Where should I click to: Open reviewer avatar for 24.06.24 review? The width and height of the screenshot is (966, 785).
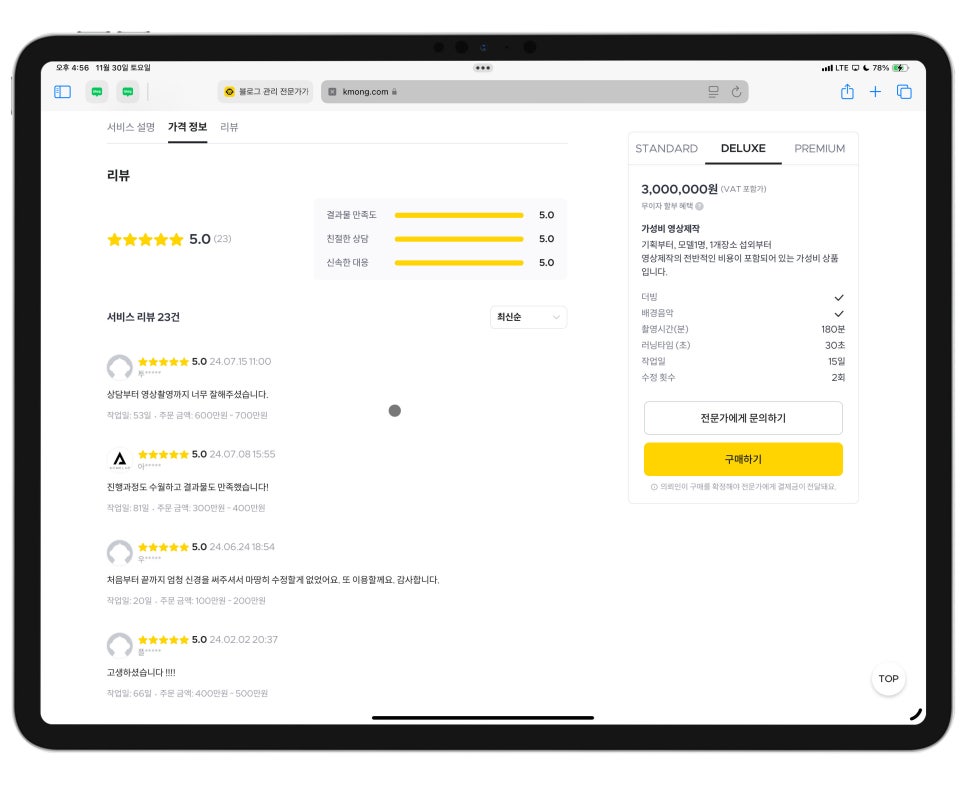point(120,552)
